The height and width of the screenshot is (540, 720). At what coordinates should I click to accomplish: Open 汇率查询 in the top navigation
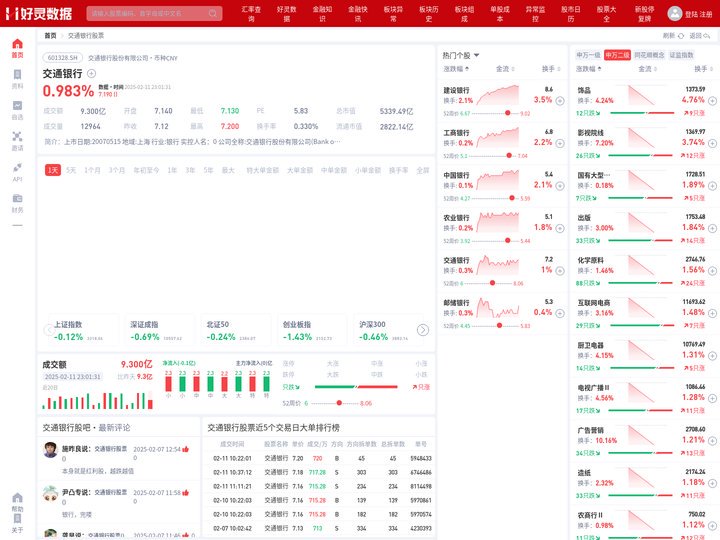coord(251,14)
